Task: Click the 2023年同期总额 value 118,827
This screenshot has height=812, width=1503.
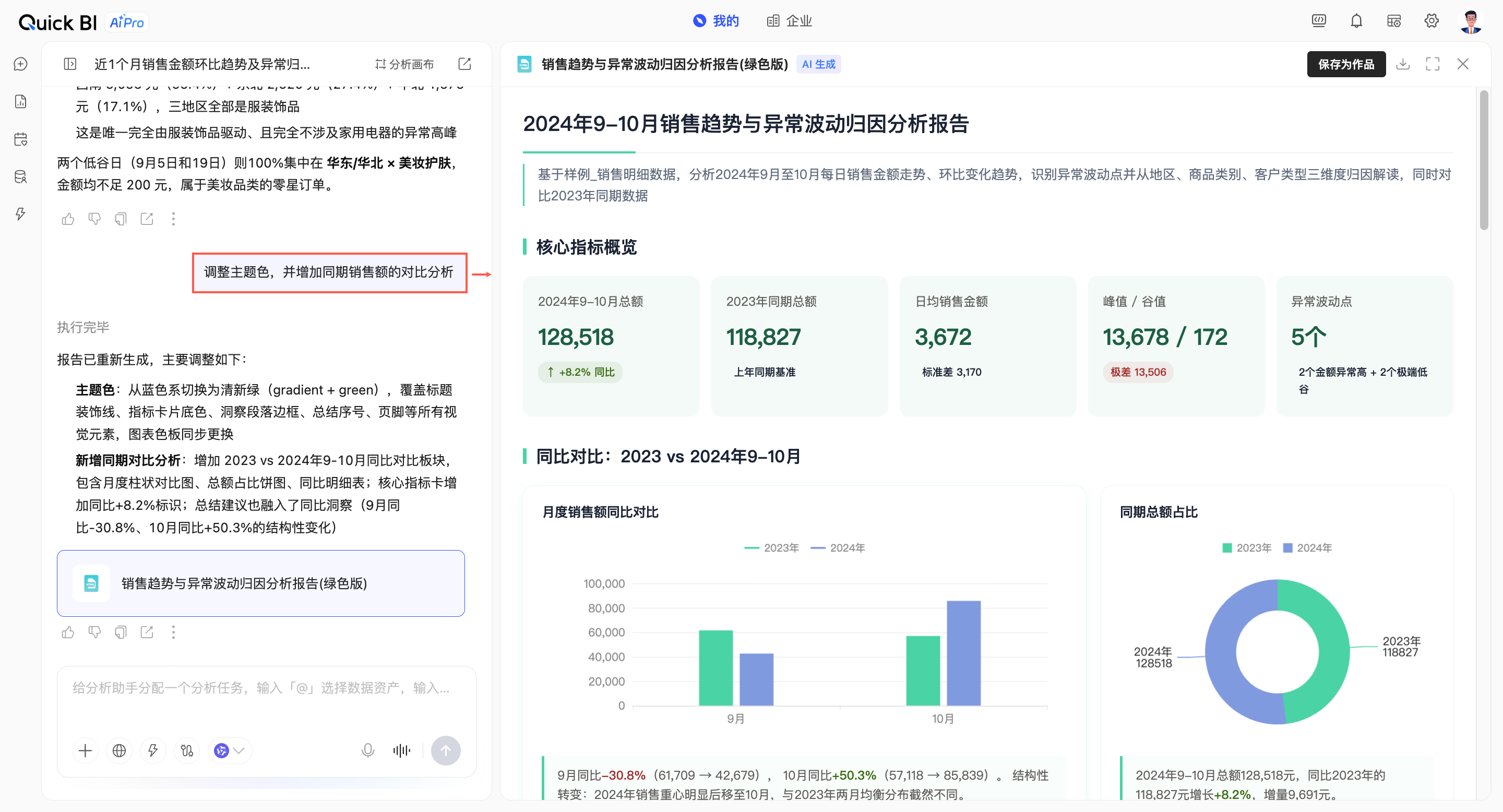Action: [763, 337]
